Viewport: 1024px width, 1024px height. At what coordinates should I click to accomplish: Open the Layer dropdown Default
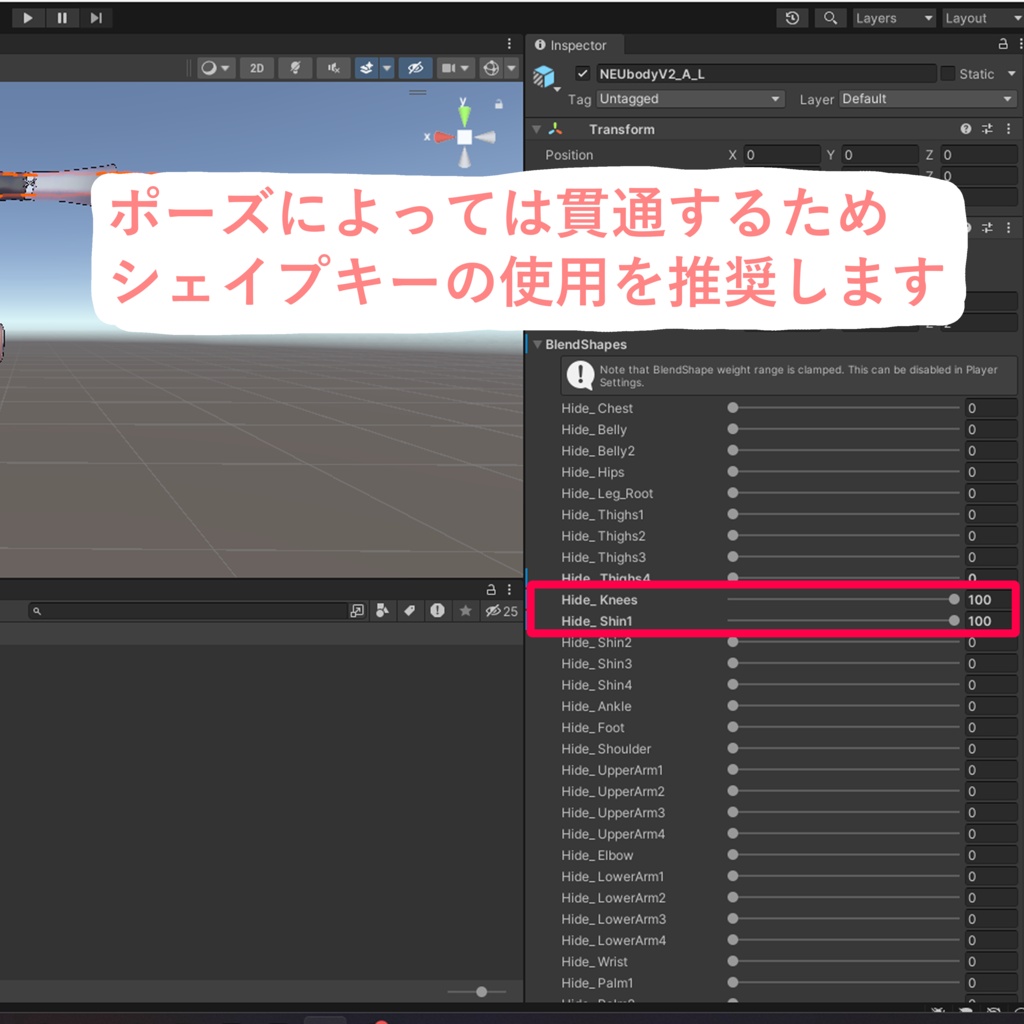coord(927,99)
